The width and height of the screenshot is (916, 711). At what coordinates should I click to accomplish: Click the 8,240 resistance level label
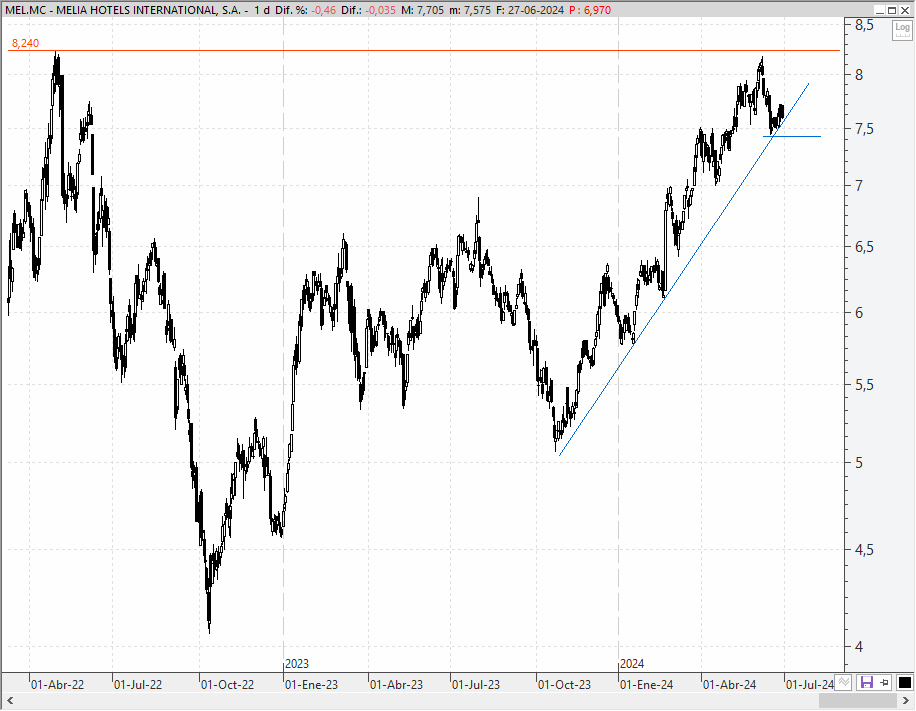tap(26, 43)
